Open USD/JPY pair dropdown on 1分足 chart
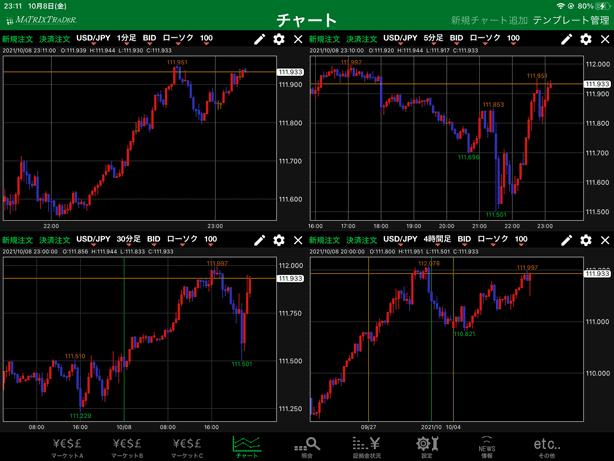The width and height of the screenshot is (614, 461). pyautogui.click(x=93, y=38)
